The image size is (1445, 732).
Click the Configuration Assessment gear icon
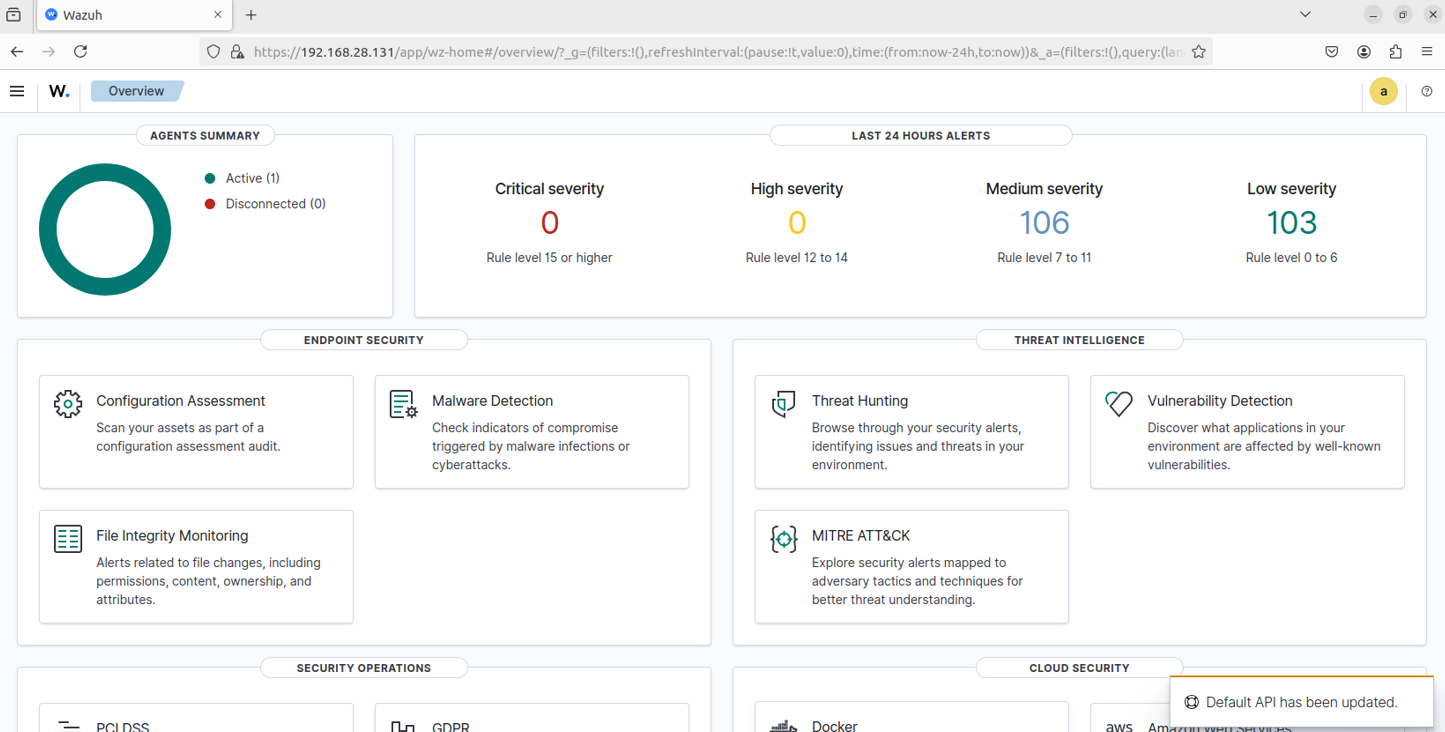[x=68, y=404]
